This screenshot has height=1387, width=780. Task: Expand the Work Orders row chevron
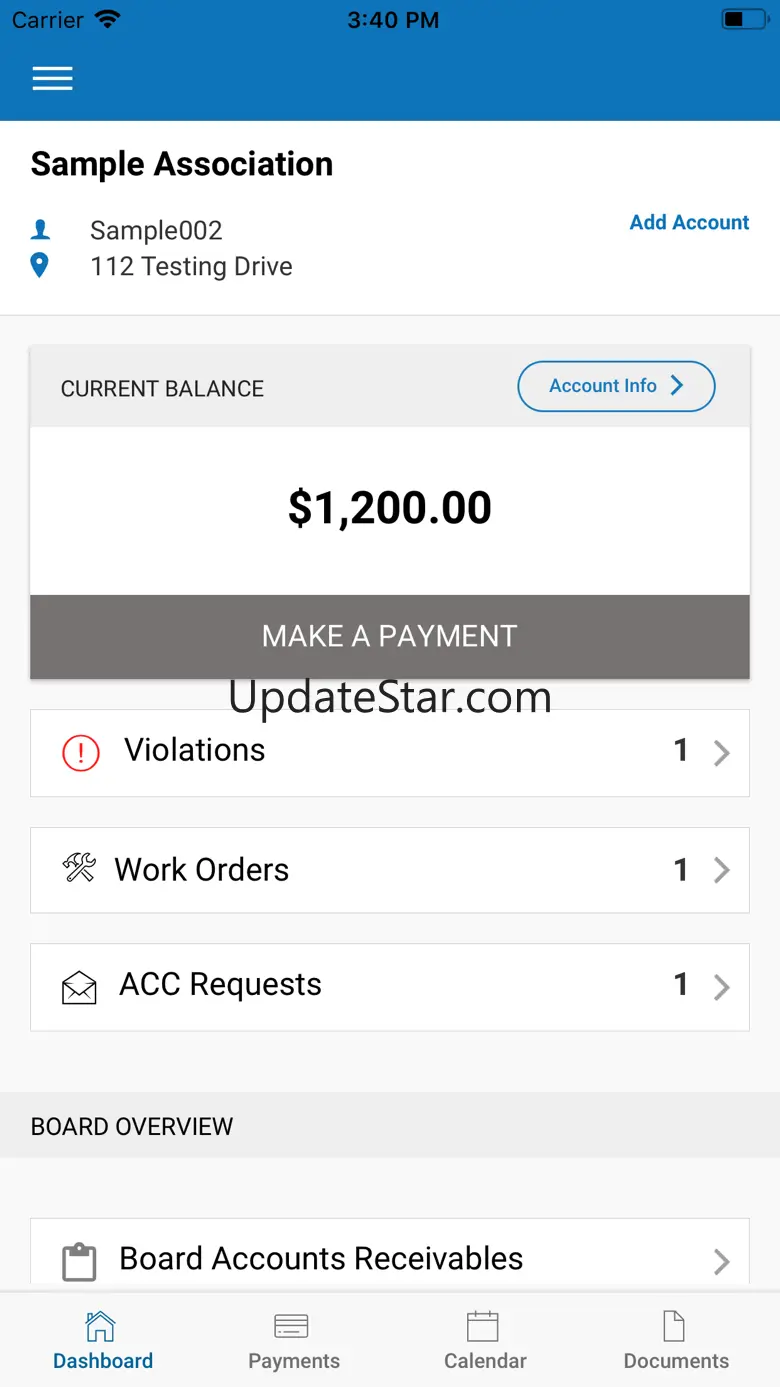(x=721, y=870)
